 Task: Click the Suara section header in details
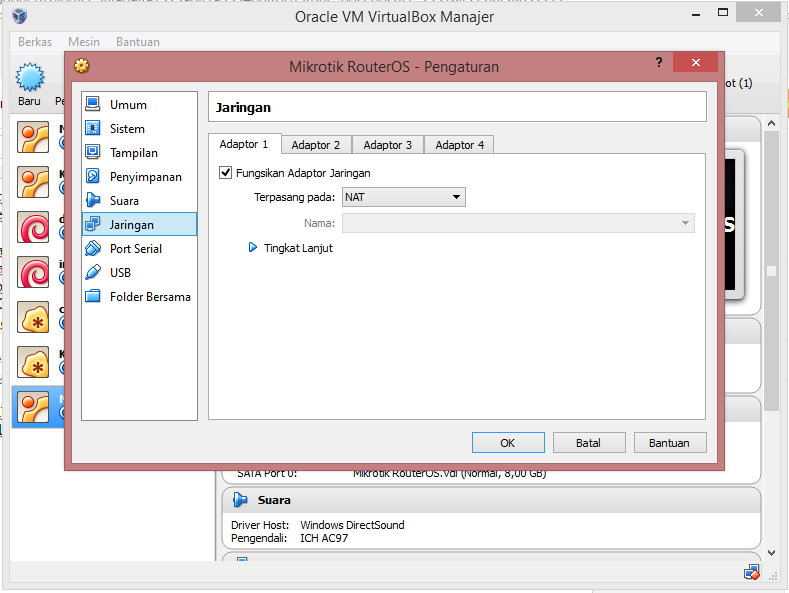pos(491,500)
